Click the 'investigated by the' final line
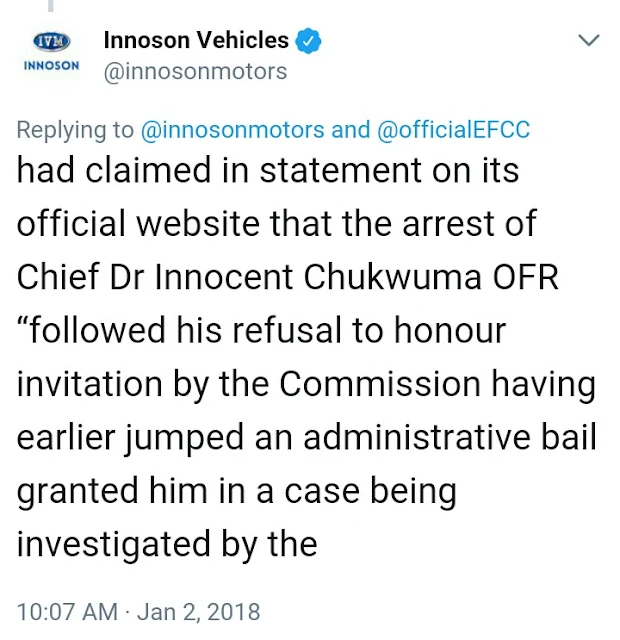This screenshot has width=620, height=640. [167, 544]
